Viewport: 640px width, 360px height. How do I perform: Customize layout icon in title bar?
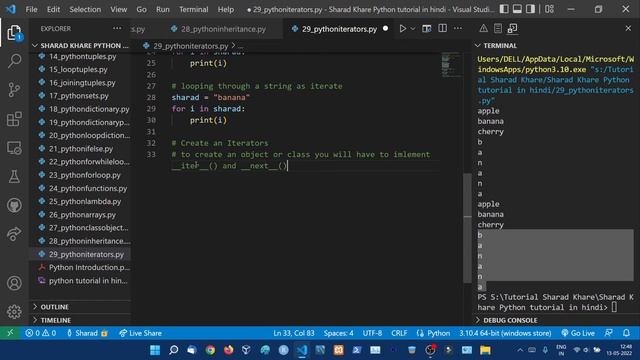pyautogui.click(x=549, y=9)
